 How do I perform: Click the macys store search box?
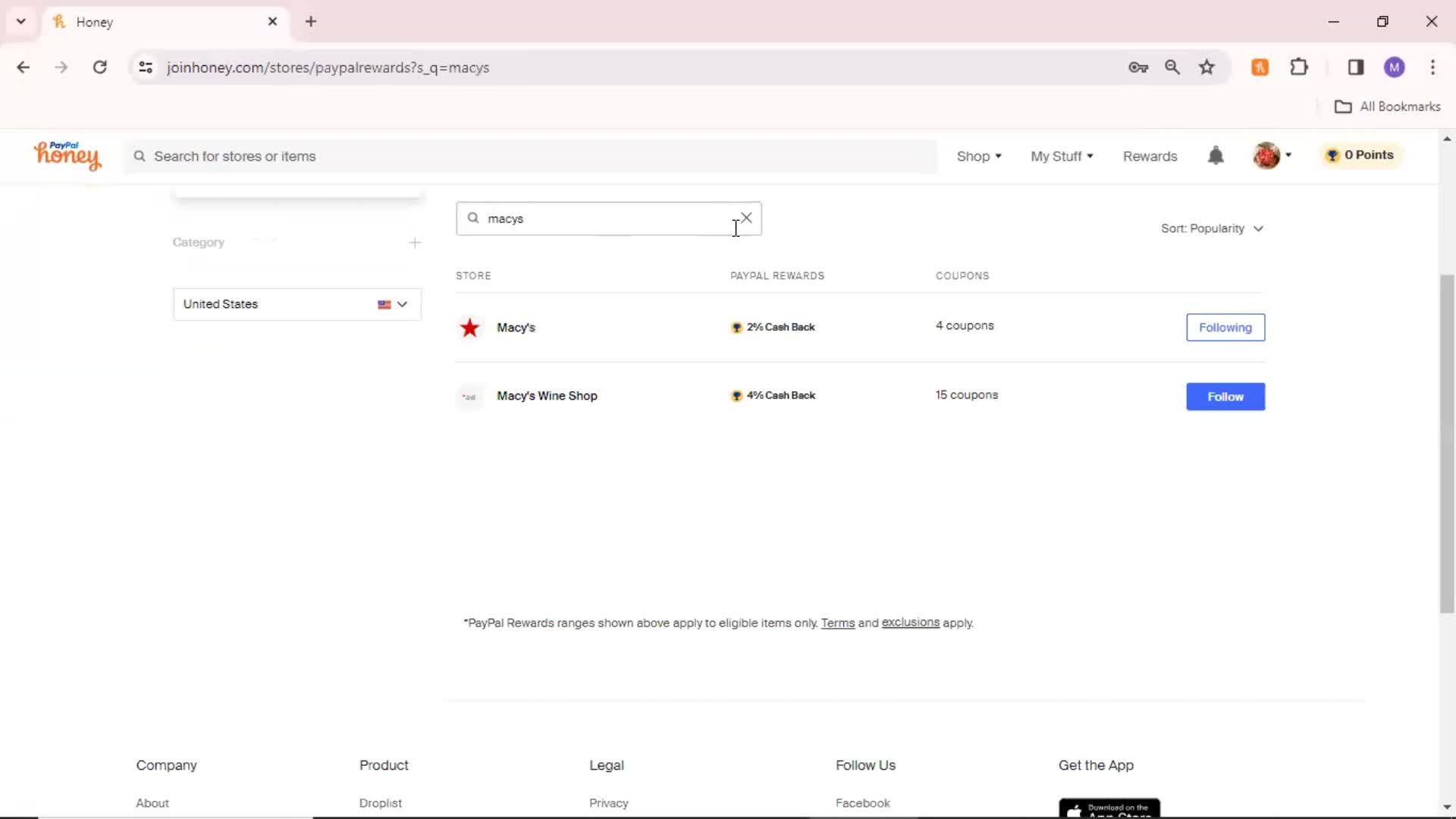tap(608, 218)
